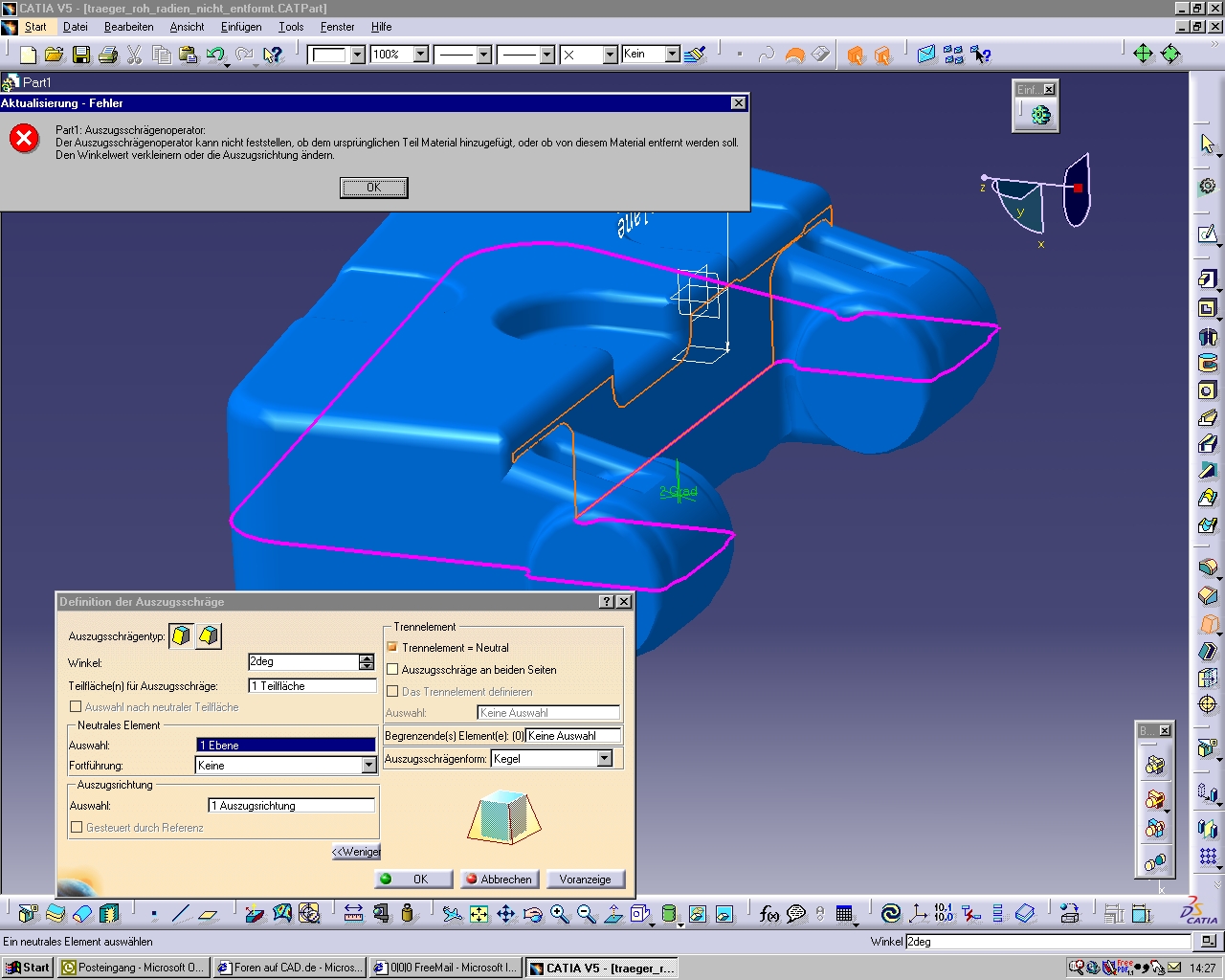Open the 100% opacity dropdown
Screen dimensions: 1225x980
click(421, 55)
